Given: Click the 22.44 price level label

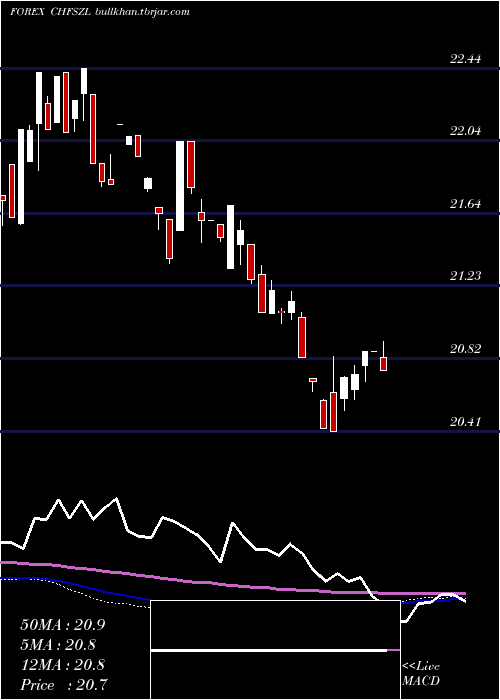Looking at the screenshot, I should (465, 58).
